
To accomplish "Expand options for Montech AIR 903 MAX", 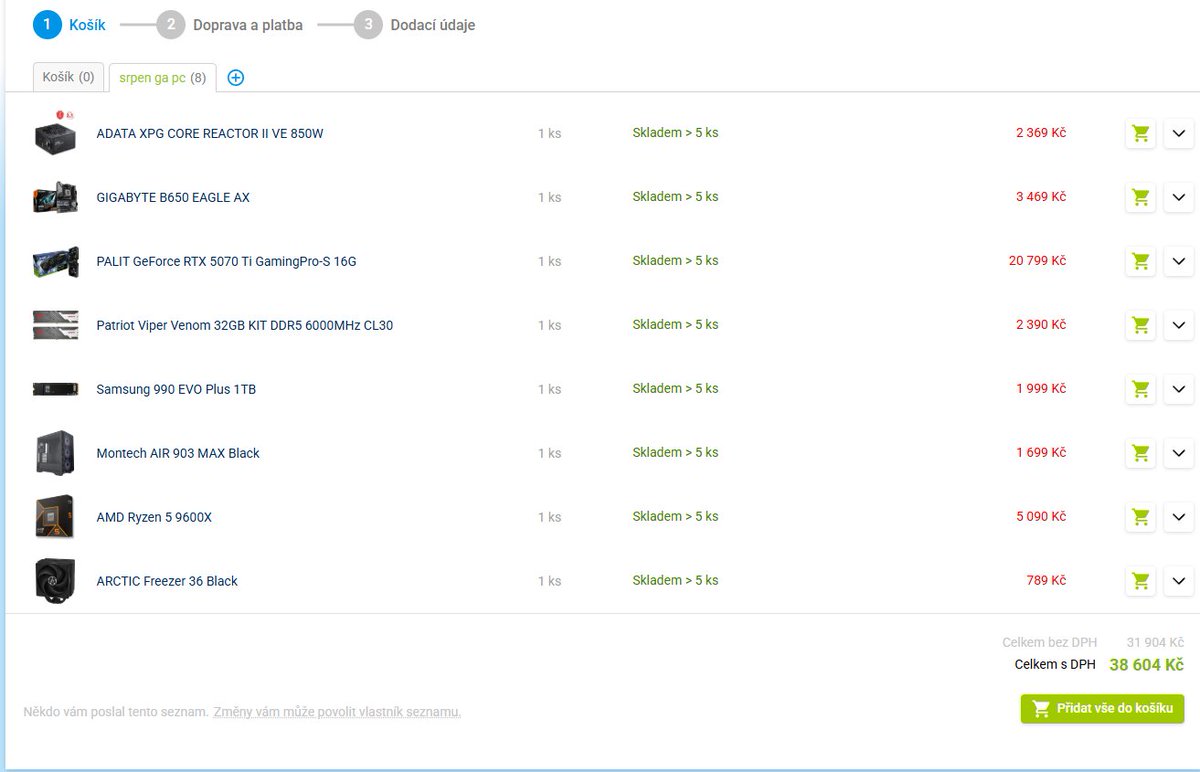I will pos(1179,453).
